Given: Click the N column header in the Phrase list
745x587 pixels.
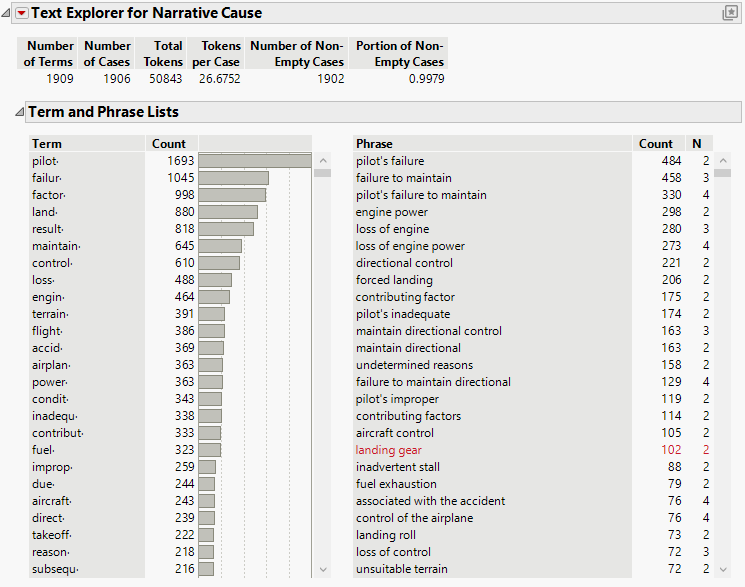Looking at the screenshot, I should [x=696, y=144].
